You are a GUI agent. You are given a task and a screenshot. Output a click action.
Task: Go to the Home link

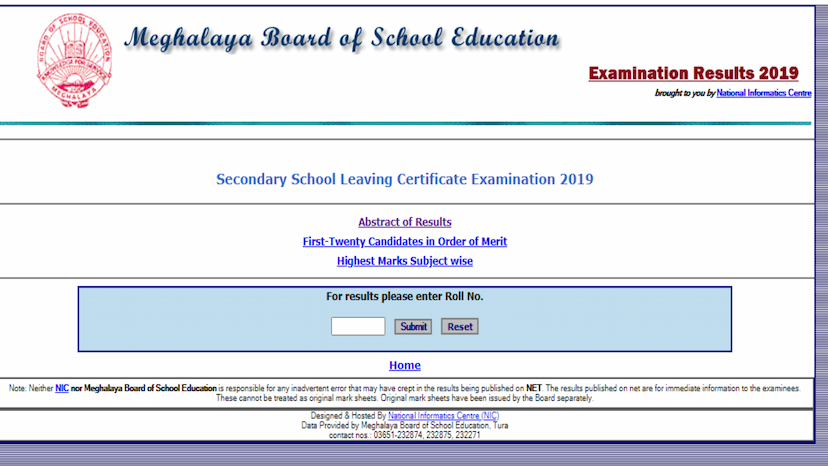click(x=404, y=365)
